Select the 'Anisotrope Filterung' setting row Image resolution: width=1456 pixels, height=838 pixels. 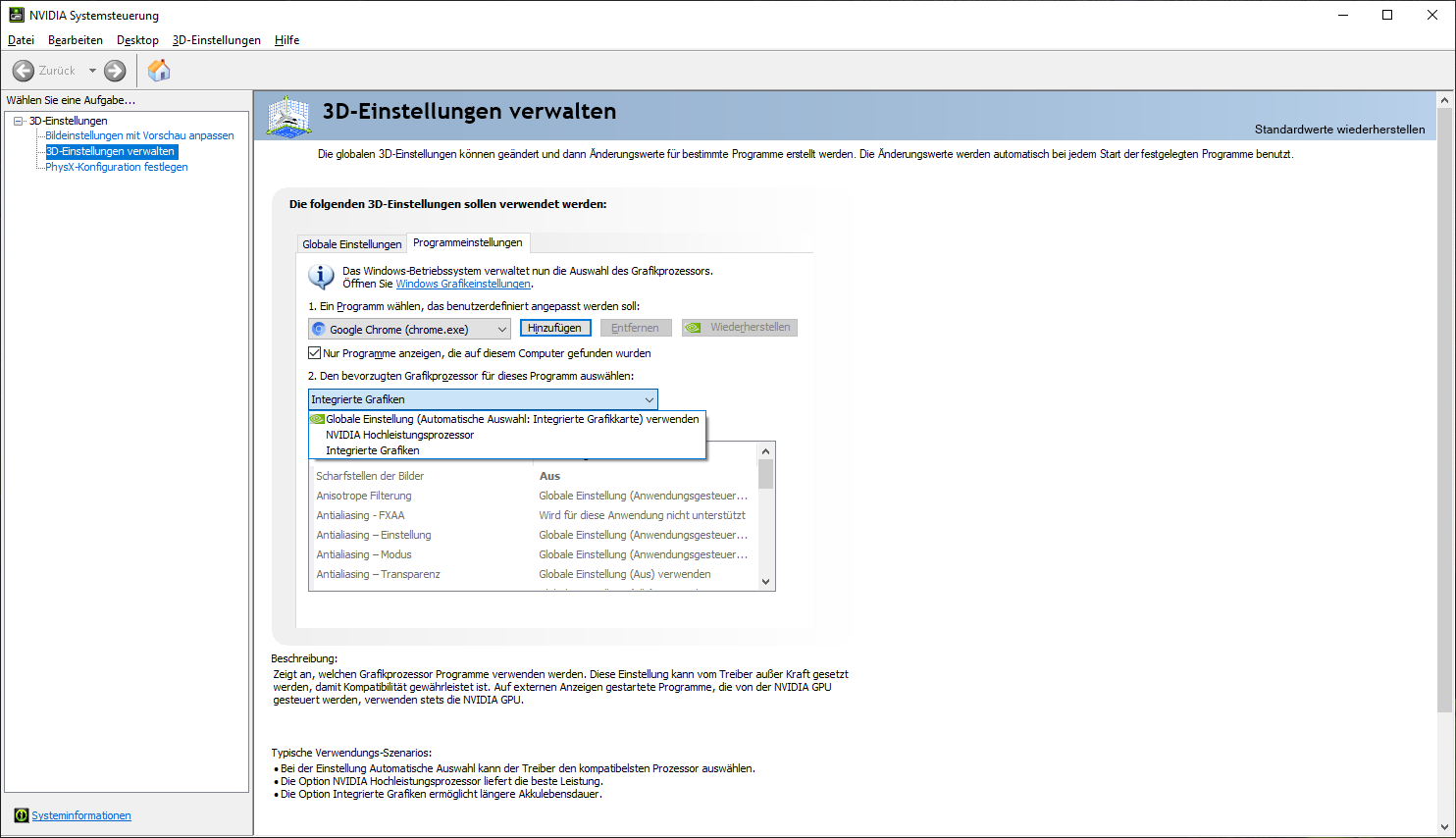(x=533, y=496)
